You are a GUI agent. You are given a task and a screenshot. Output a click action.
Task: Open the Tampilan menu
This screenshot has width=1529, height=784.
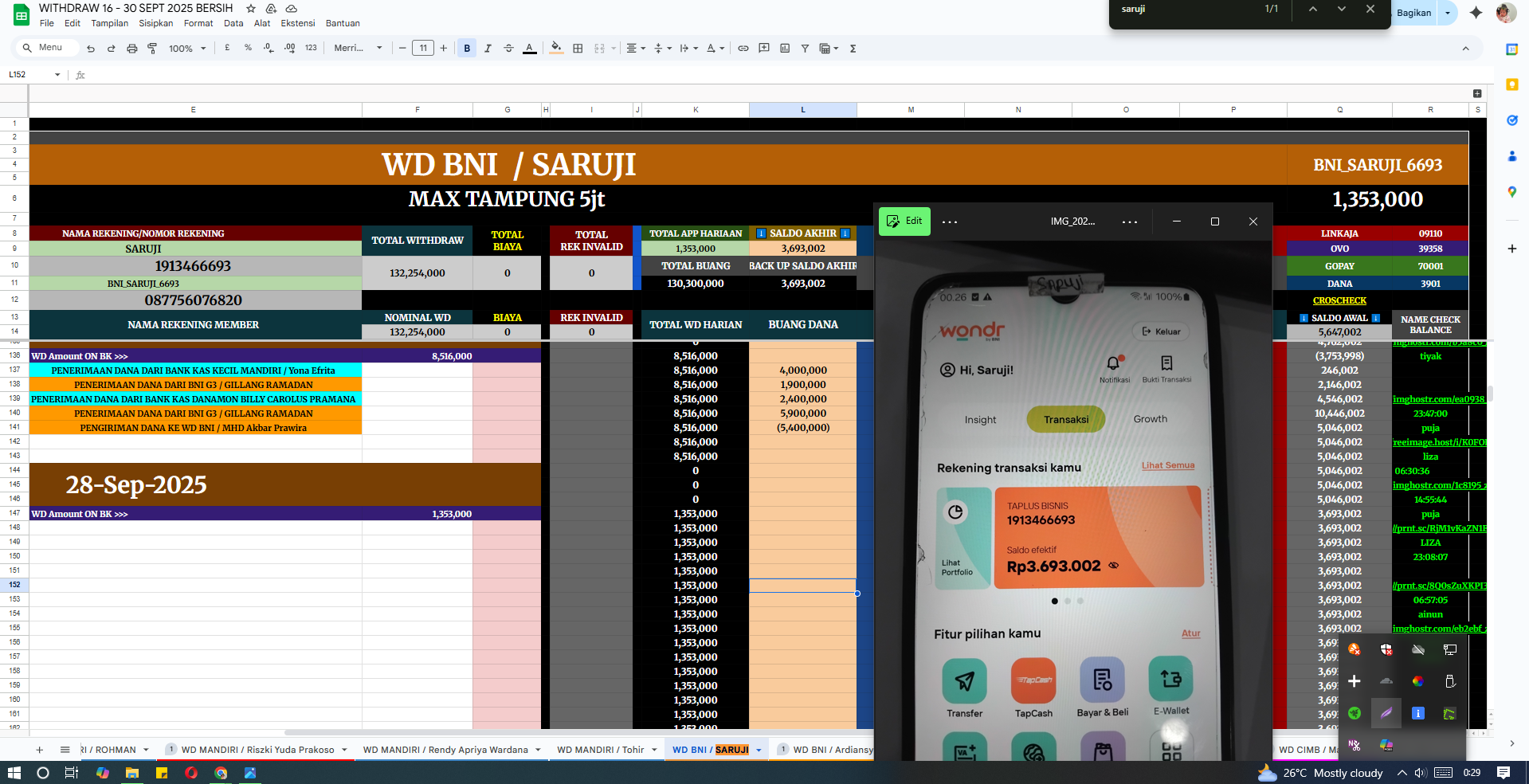[x=109, y=24]
